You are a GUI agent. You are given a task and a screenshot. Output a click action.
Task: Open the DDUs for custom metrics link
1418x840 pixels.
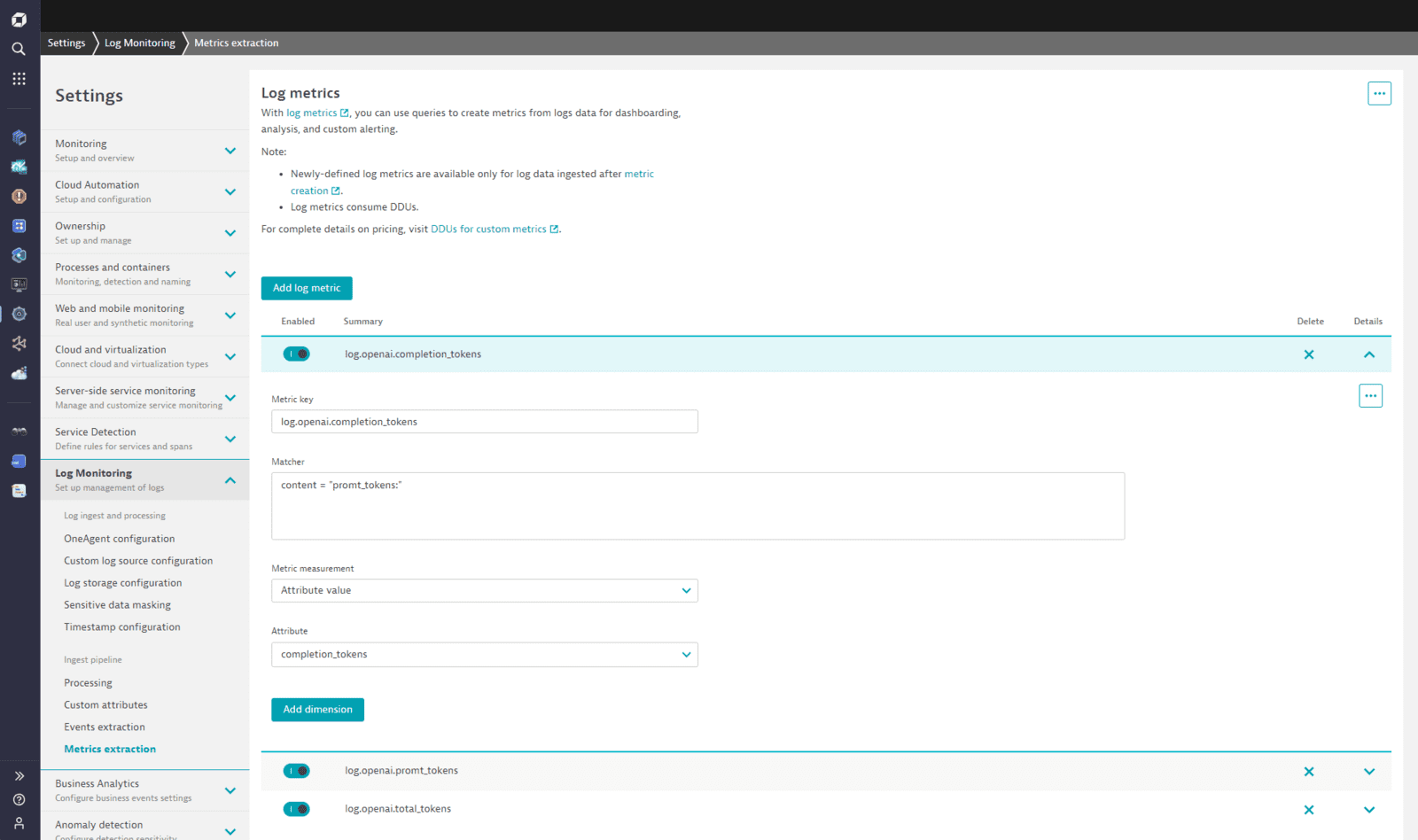tap(488, 229)
